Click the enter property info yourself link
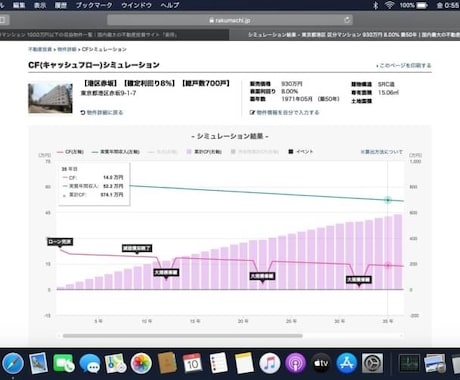 285,112
